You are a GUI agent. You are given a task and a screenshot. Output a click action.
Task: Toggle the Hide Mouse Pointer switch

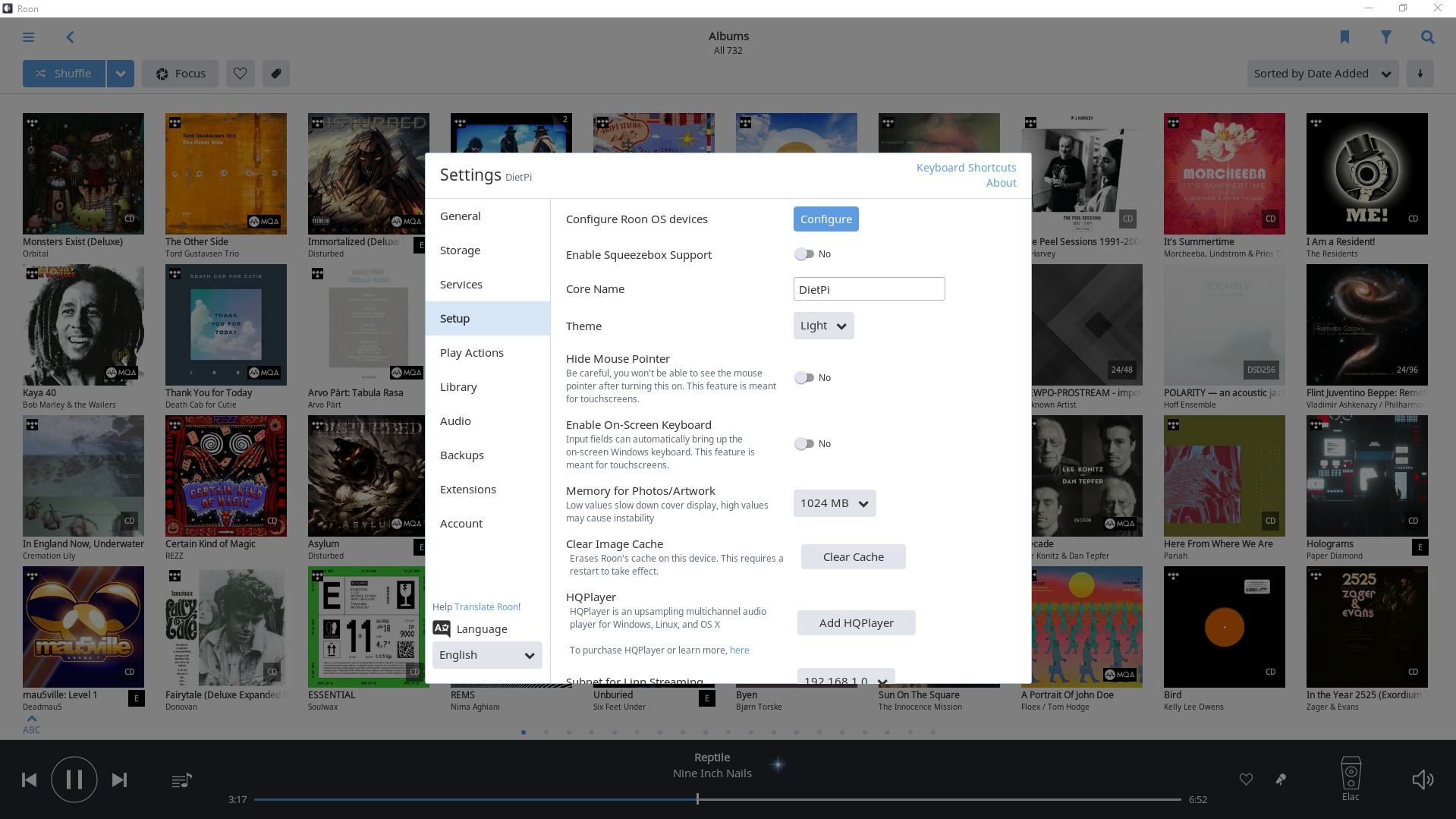pos(804,378)
